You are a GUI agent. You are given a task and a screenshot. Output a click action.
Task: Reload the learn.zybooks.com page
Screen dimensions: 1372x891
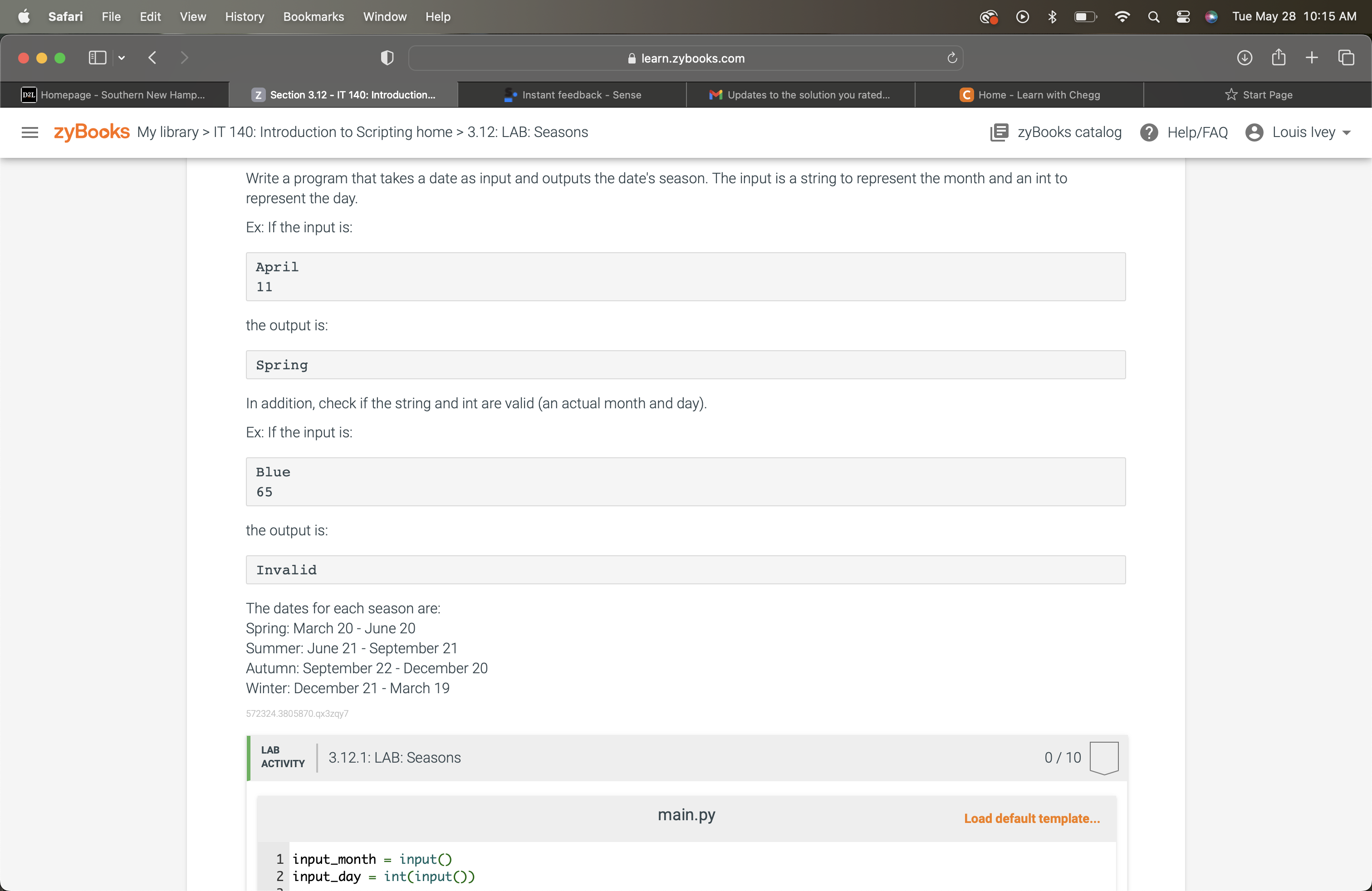pos(951,58)
